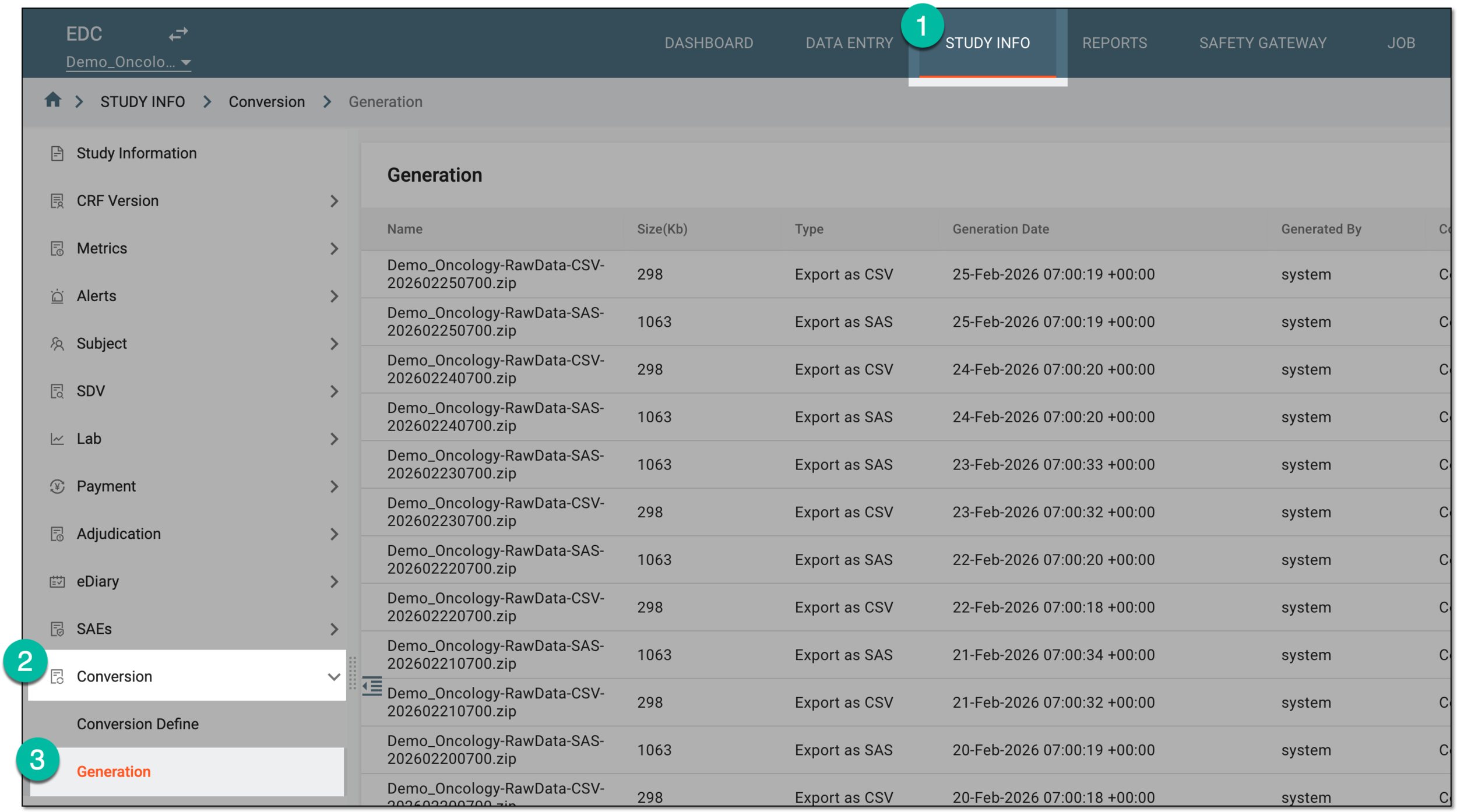Expand the Adjudication chevron
The height and width of the screenshot is (812, 1457).
[334, 534]
